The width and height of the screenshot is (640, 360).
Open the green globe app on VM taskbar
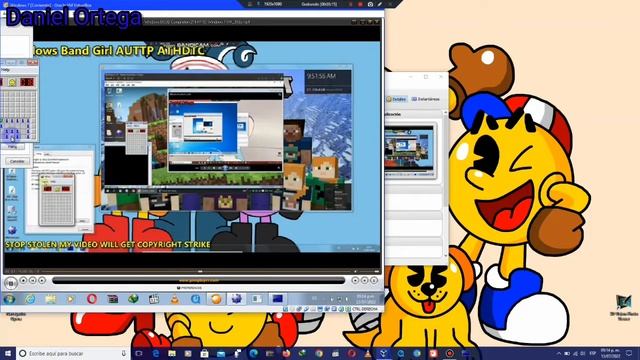tap(133, 299)
